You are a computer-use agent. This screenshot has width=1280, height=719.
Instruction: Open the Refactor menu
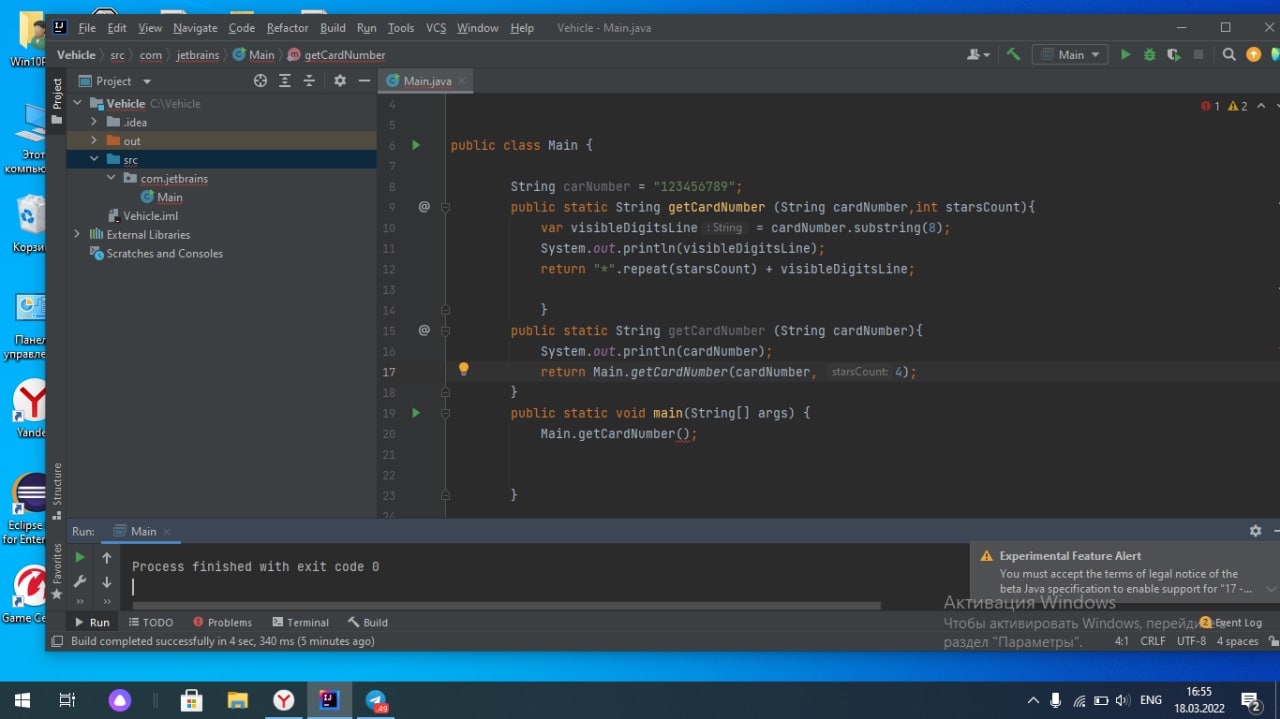click(x=287, y=28)
